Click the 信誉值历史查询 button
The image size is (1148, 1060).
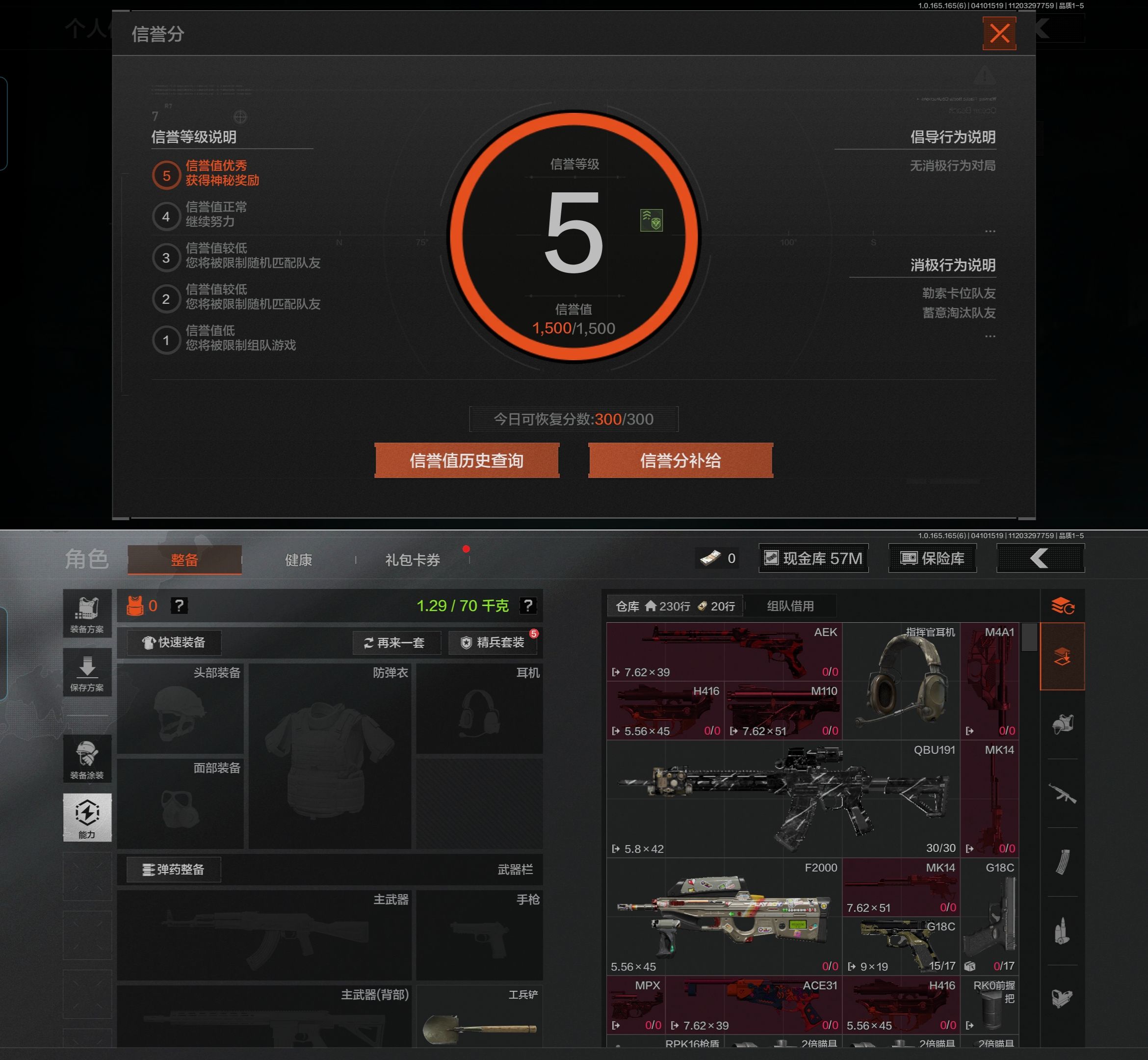point(466,460)
